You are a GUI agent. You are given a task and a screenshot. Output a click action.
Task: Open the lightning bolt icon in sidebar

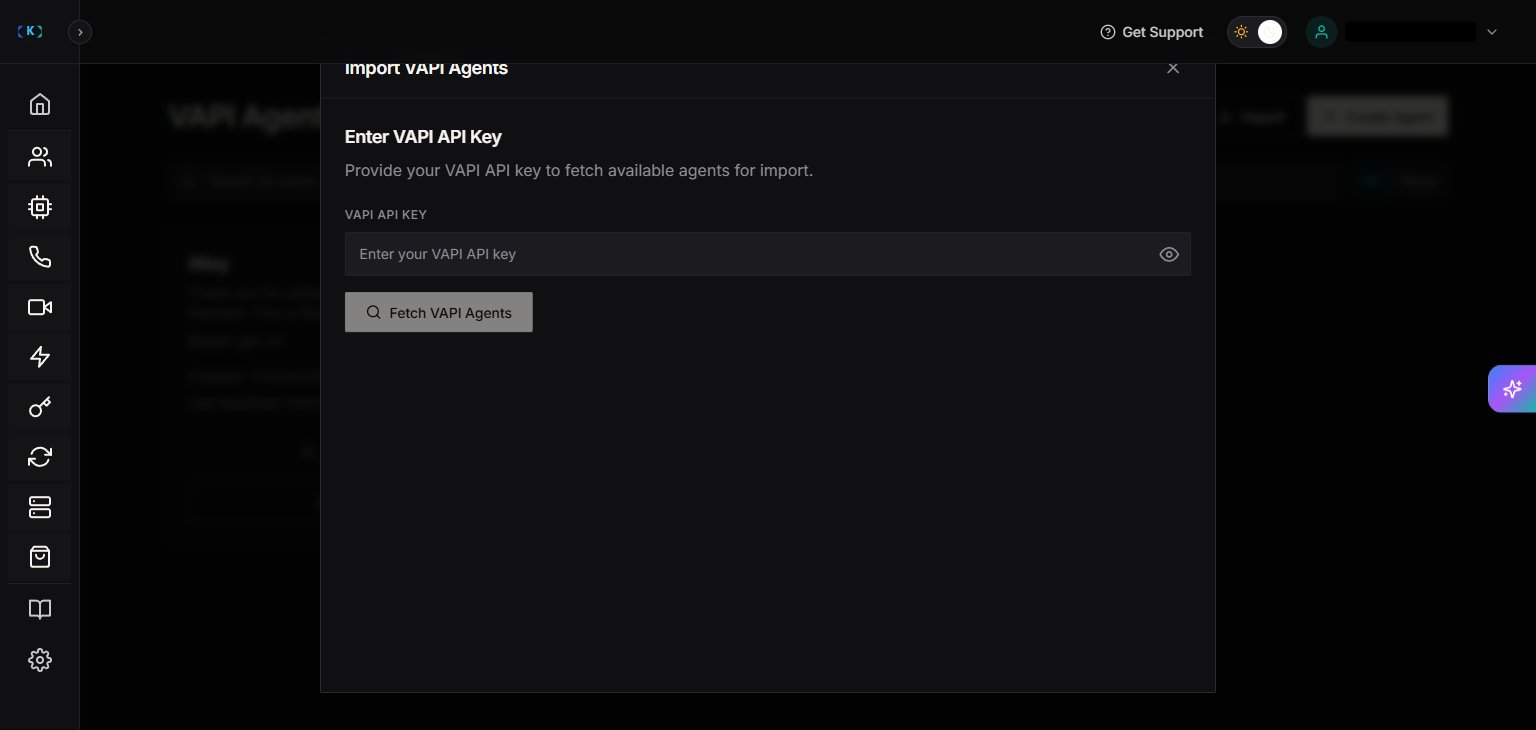coord(39,357)
